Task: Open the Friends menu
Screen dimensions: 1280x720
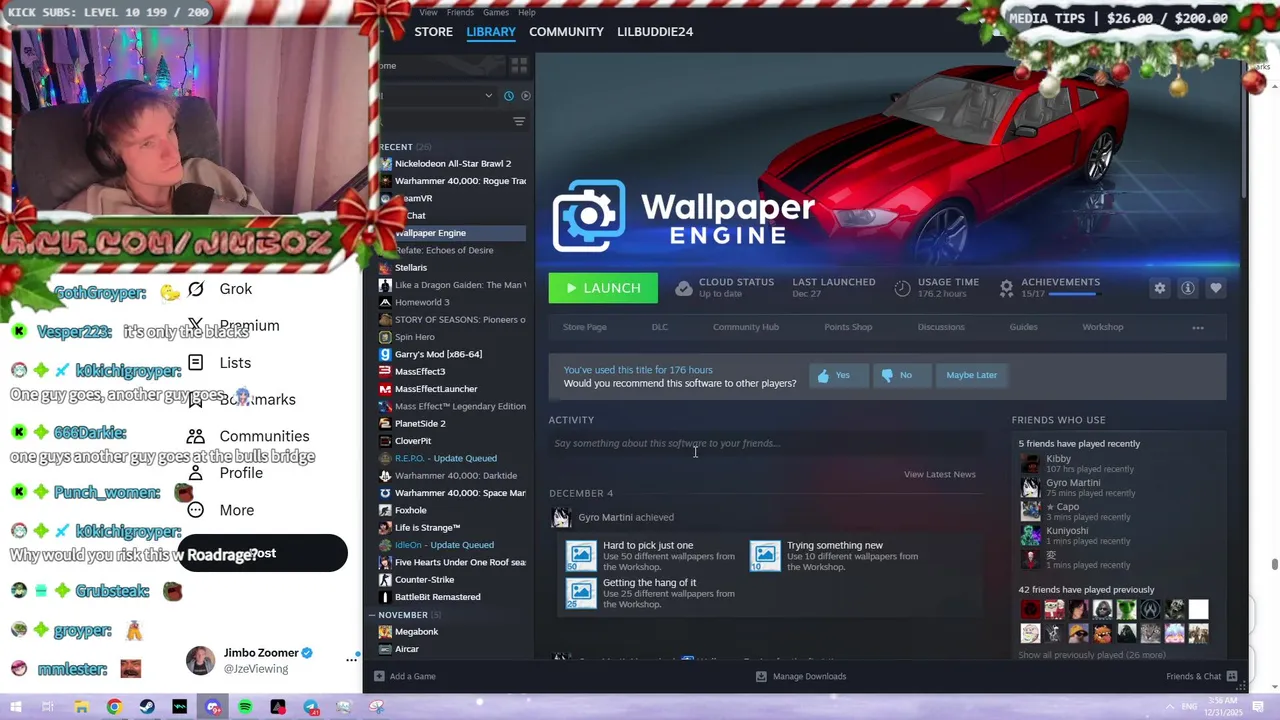Action: [461, 12]
